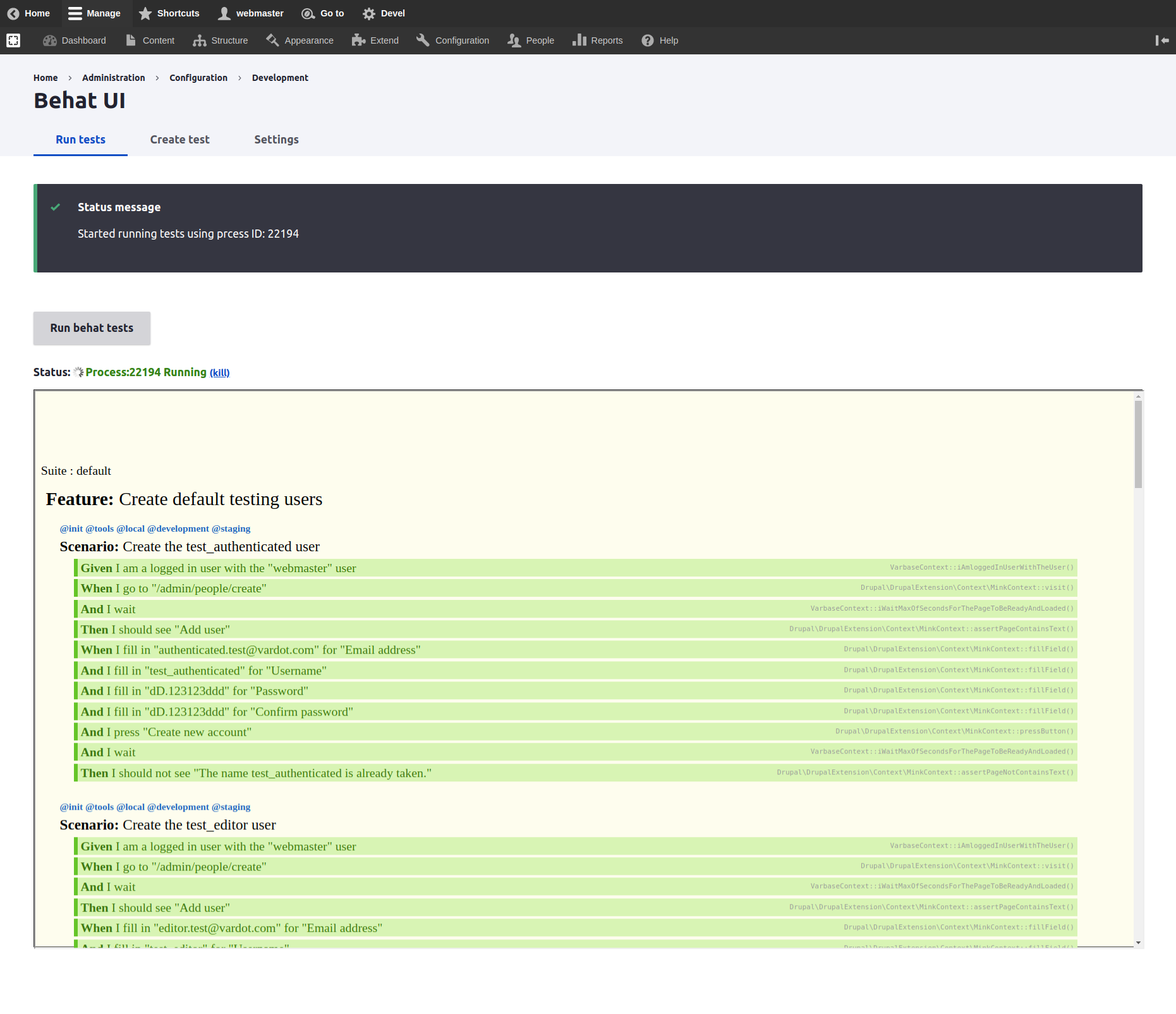Image resolution: width=1176 pixels, height=1014 pixels.
Task: Switch to the Create test tab
Action: tap(179, 140)
